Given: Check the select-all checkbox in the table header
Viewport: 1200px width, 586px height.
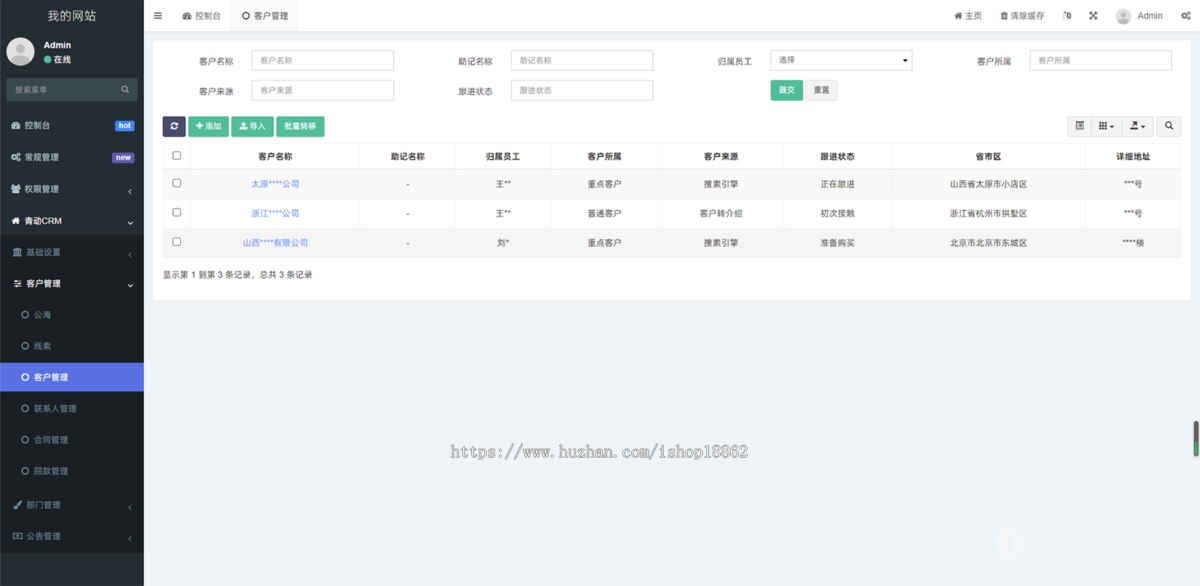Looking at the screenshot, I should (x=177, y=155).
